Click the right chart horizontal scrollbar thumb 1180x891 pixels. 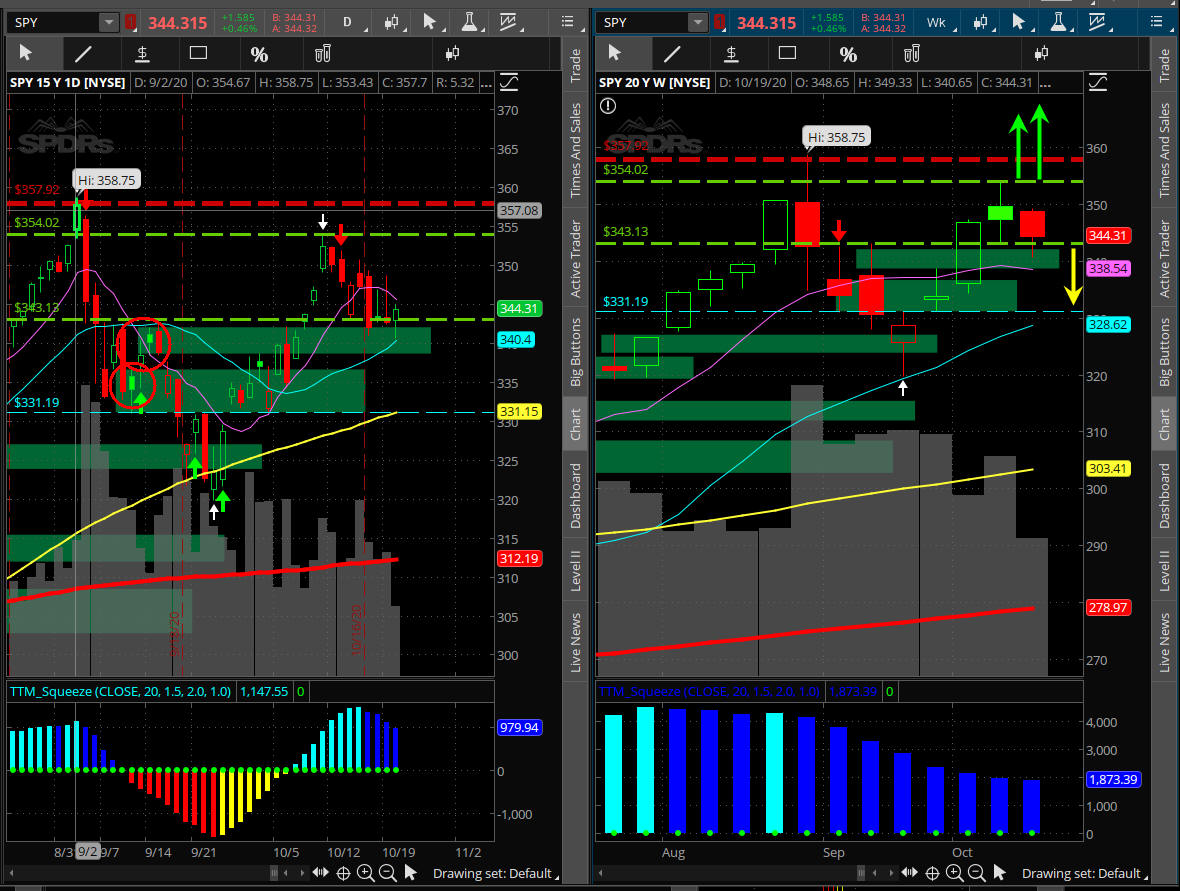point(861,873)
